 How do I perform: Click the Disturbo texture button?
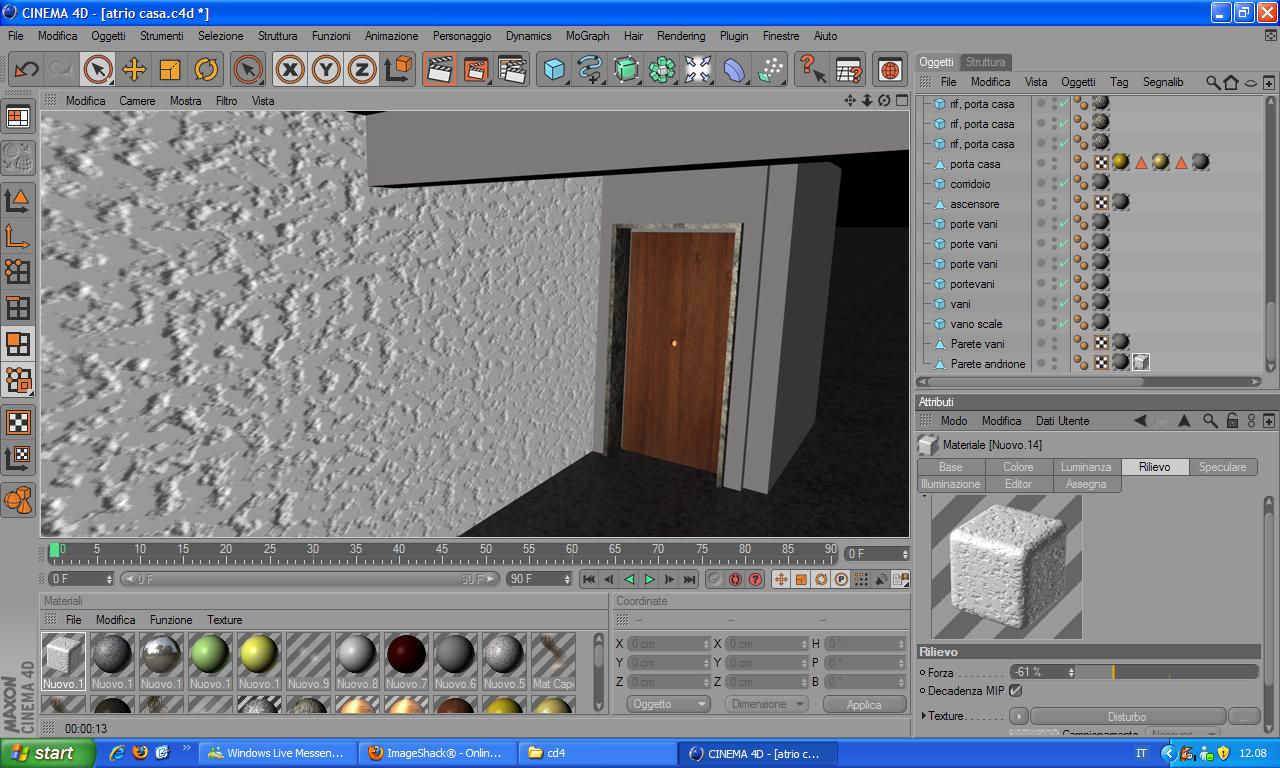[1127, 716]
